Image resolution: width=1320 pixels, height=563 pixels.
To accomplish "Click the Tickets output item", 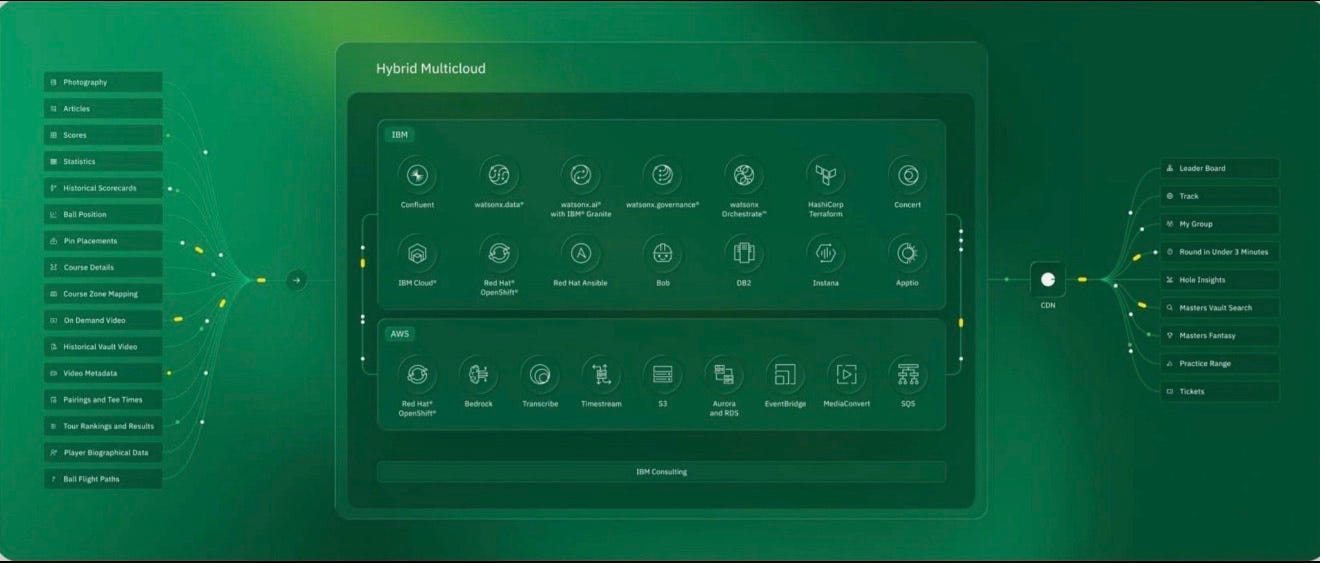I will click(1219, 391).
